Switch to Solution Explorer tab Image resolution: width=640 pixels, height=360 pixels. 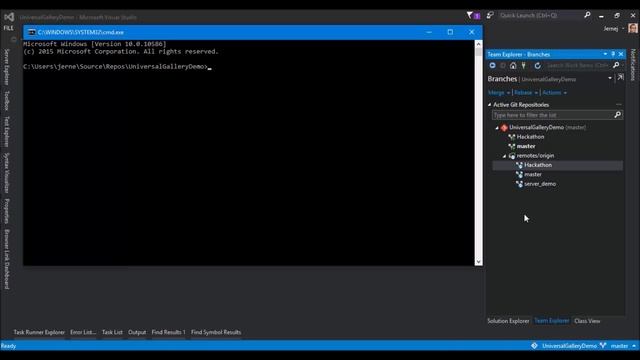coord(508,321)
